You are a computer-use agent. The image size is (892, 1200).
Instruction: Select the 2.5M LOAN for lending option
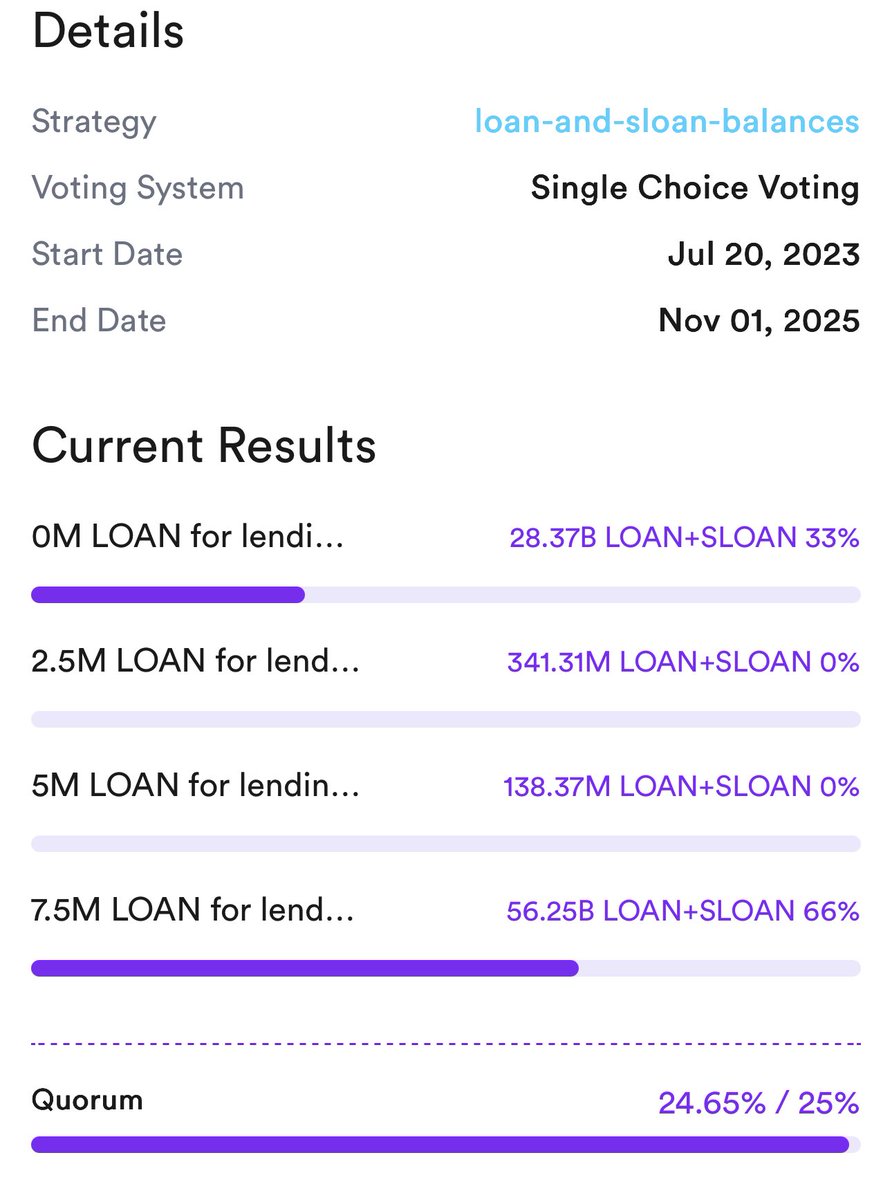point(195,662)
